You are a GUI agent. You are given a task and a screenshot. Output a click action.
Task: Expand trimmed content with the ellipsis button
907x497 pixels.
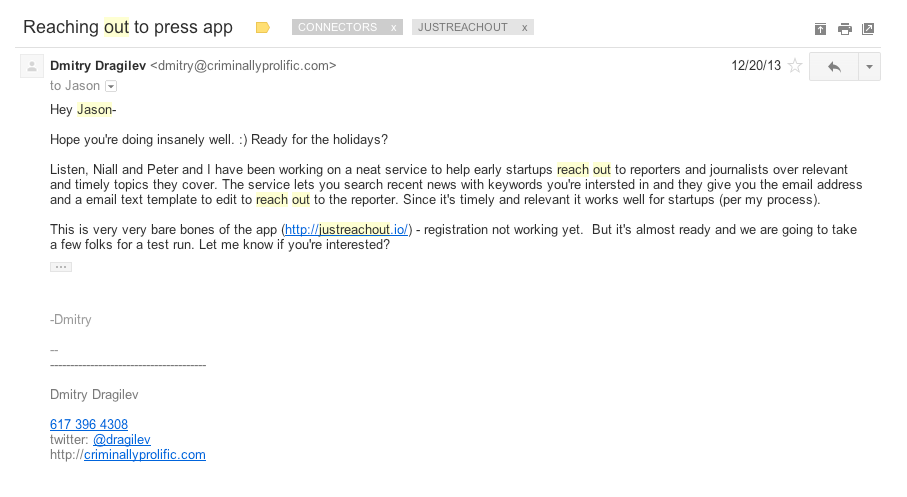pos(61,267)
